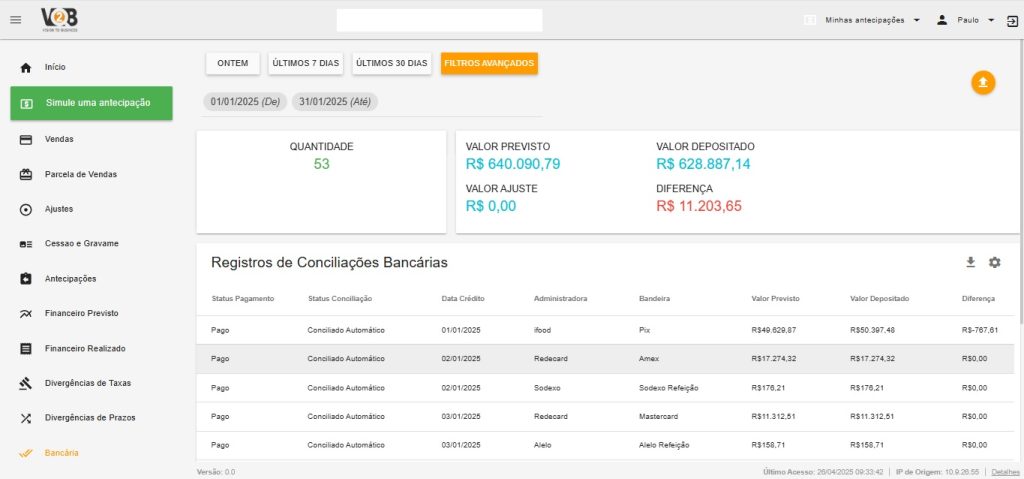Sort by the Valor Previsto column header
This screenshot has width=1024, height=479.
775,298
